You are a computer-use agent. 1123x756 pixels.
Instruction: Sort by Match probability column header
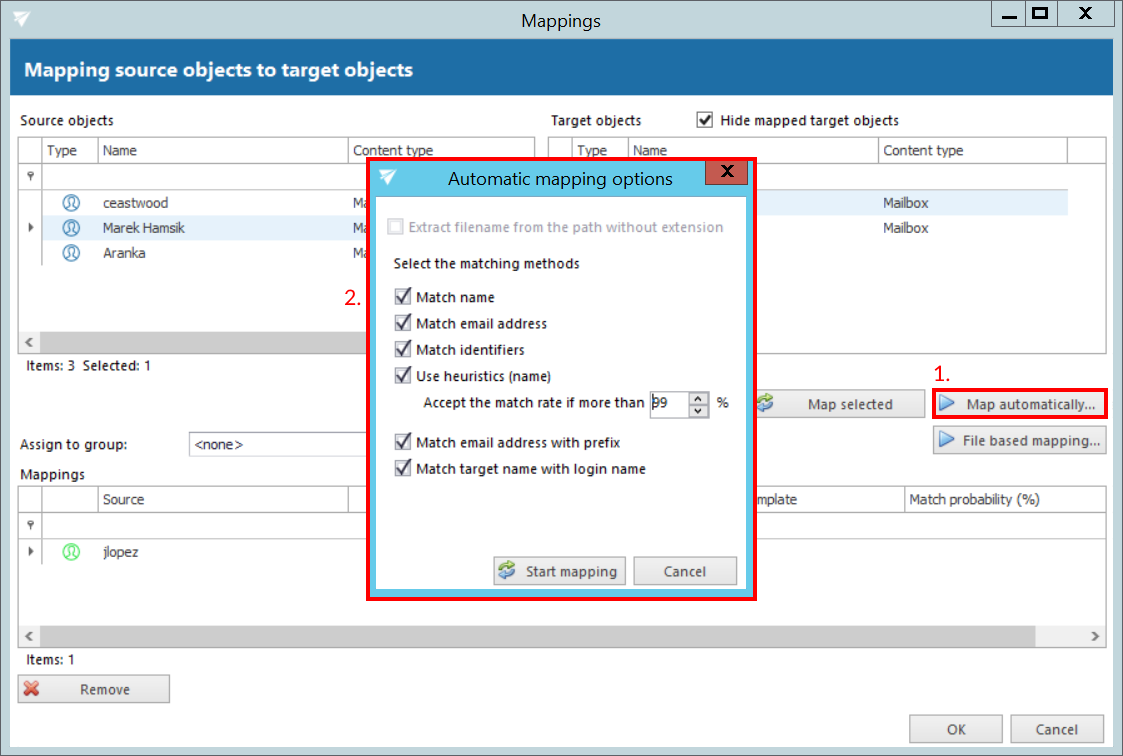(973, 499)
